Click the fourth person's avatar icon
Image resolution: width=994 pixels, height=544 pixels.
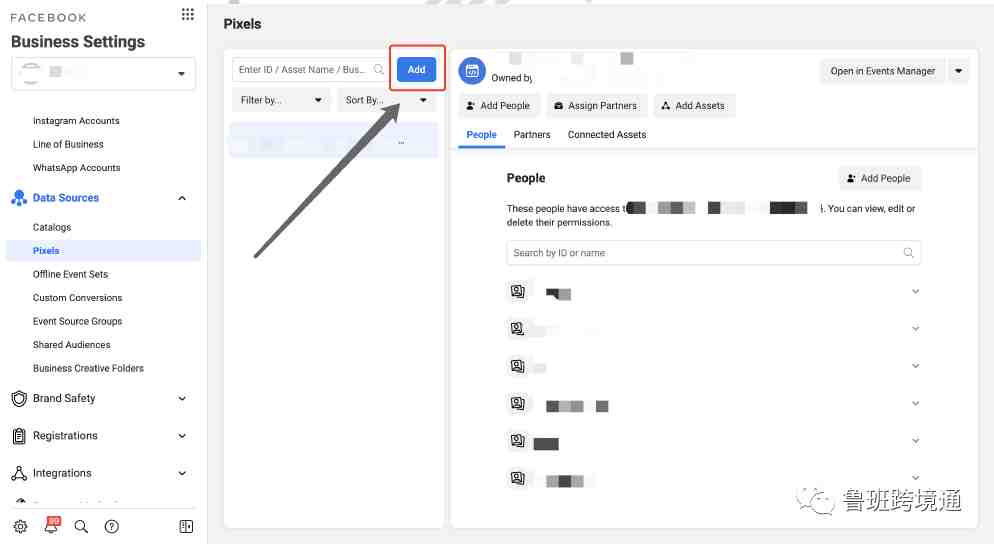[518, 403]
